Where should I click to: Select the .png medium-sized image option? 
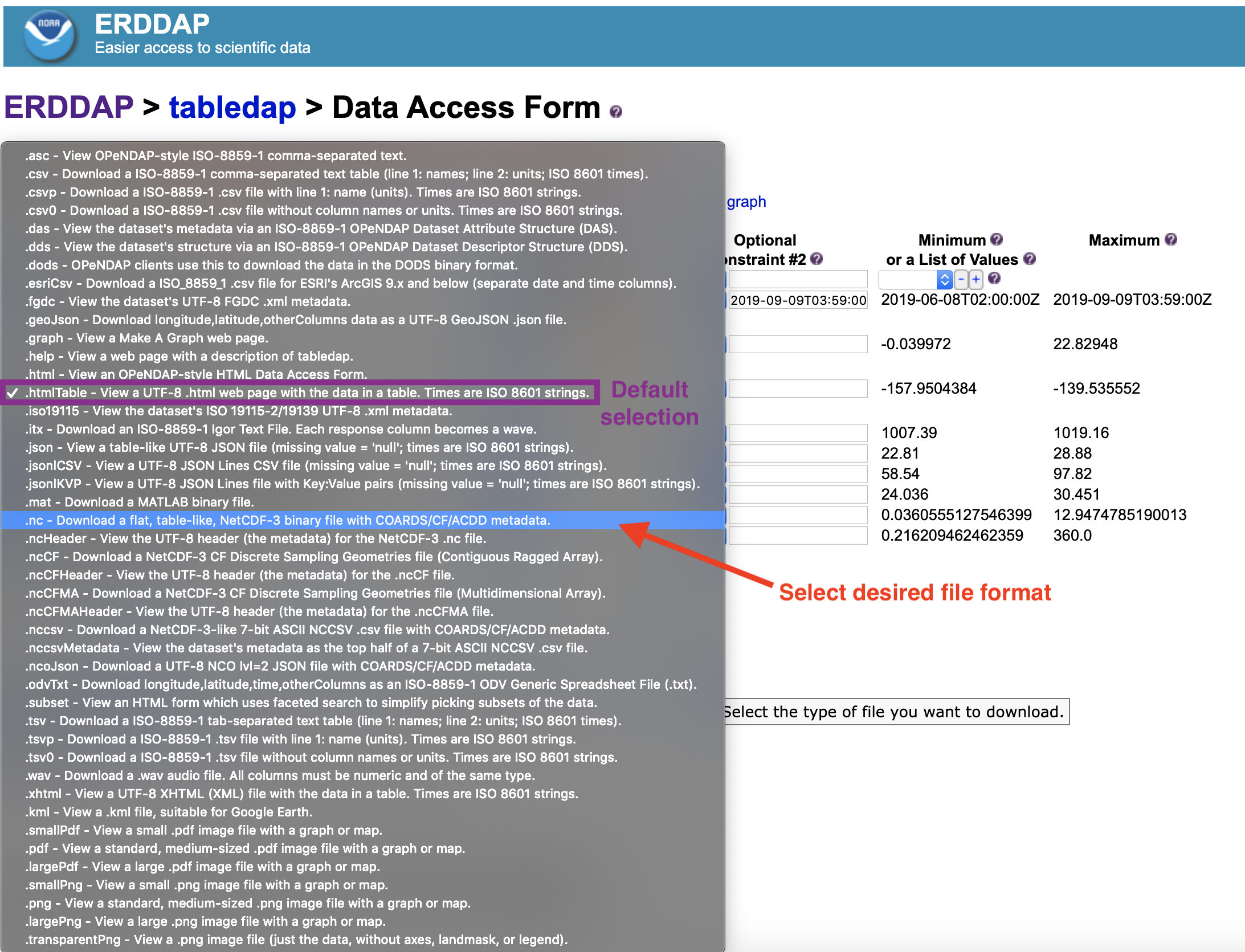[362, 903]
